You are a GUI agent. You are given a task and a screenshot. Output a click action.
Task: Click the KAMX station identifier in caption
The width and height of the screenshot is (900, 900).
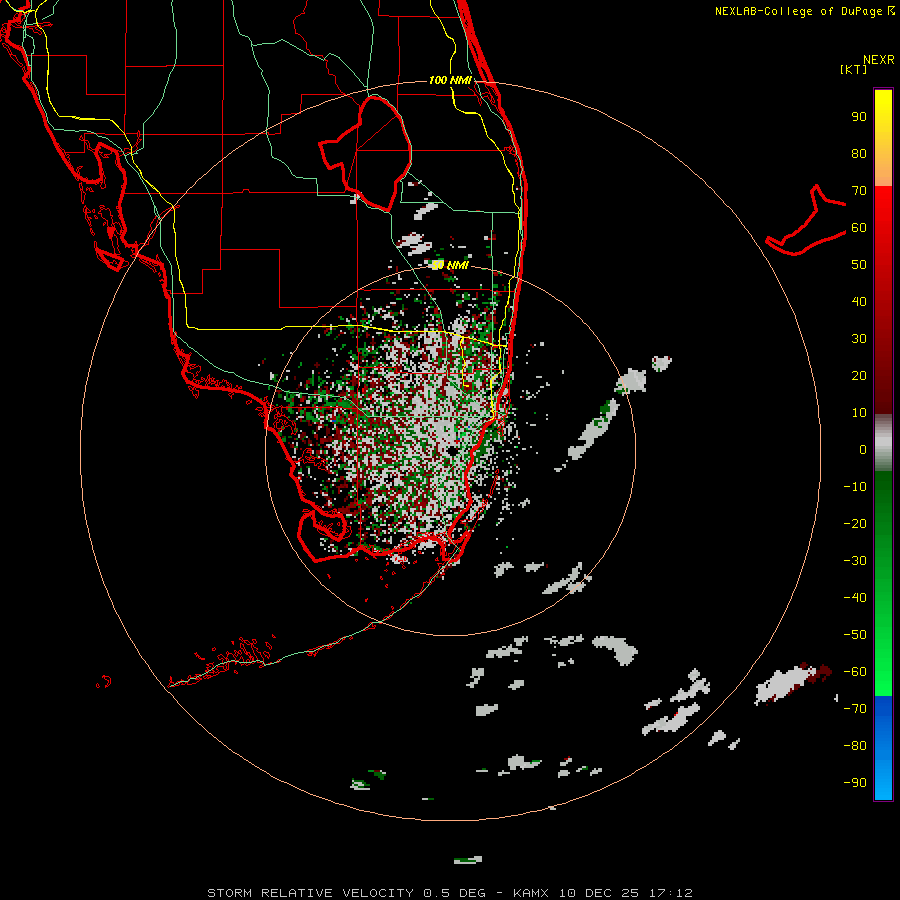coord(531,893)
